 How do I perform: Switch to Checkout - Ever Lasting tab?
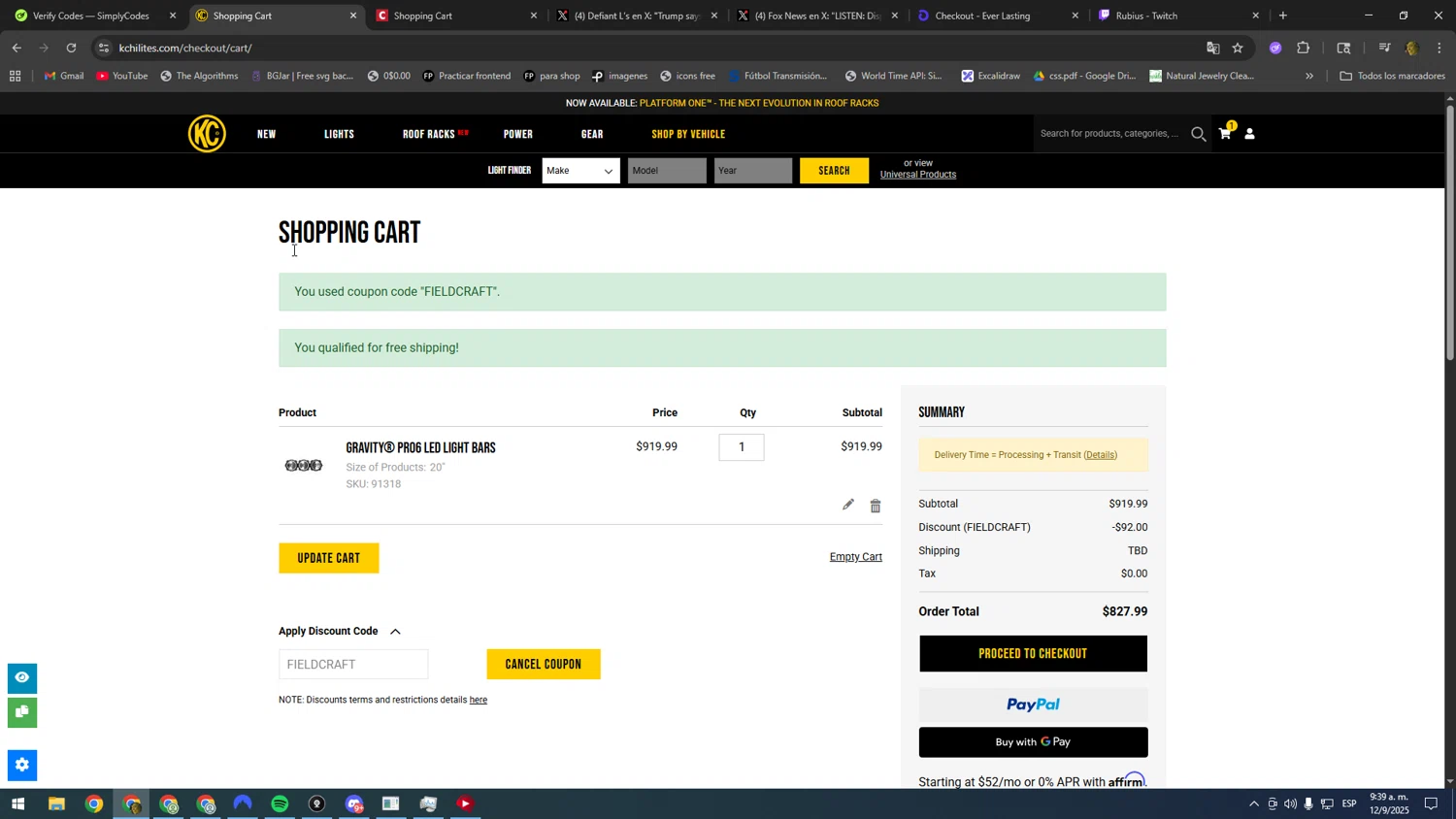(x=998, y=16)
